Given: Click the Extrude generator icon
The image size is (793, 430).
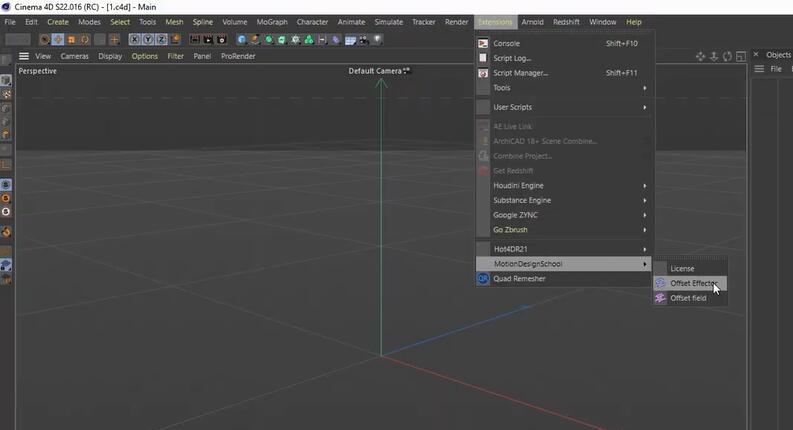Looking at the screenshot, I should [x=282, y=39].
